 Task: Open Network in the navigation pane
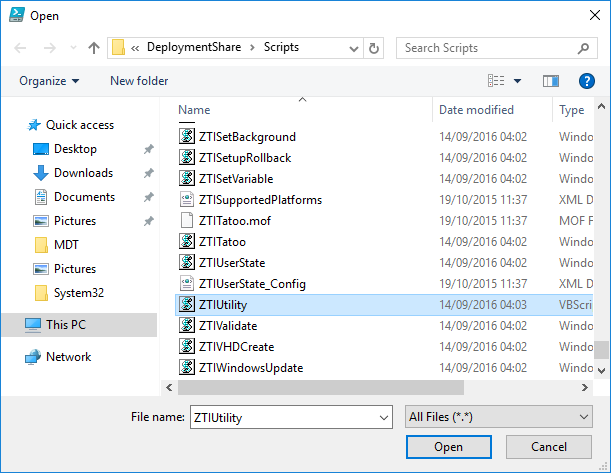click(x=68, y=357)
